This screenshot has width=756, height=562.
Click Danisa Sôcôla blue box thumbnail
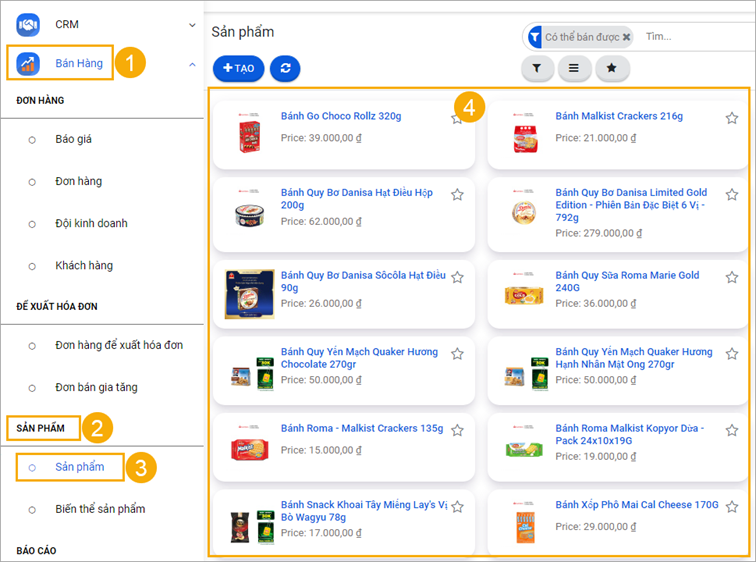pos(249,294)
